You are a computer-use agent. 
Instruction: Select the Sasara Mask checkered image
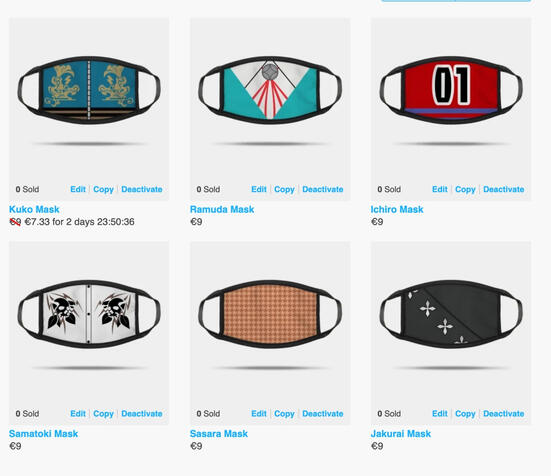tap(270, 314)
